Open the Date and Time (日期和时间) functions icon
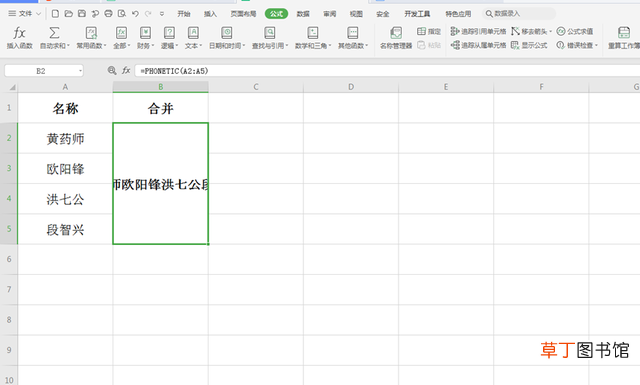This screenshot has width=640, height=385. pos(227,33)
